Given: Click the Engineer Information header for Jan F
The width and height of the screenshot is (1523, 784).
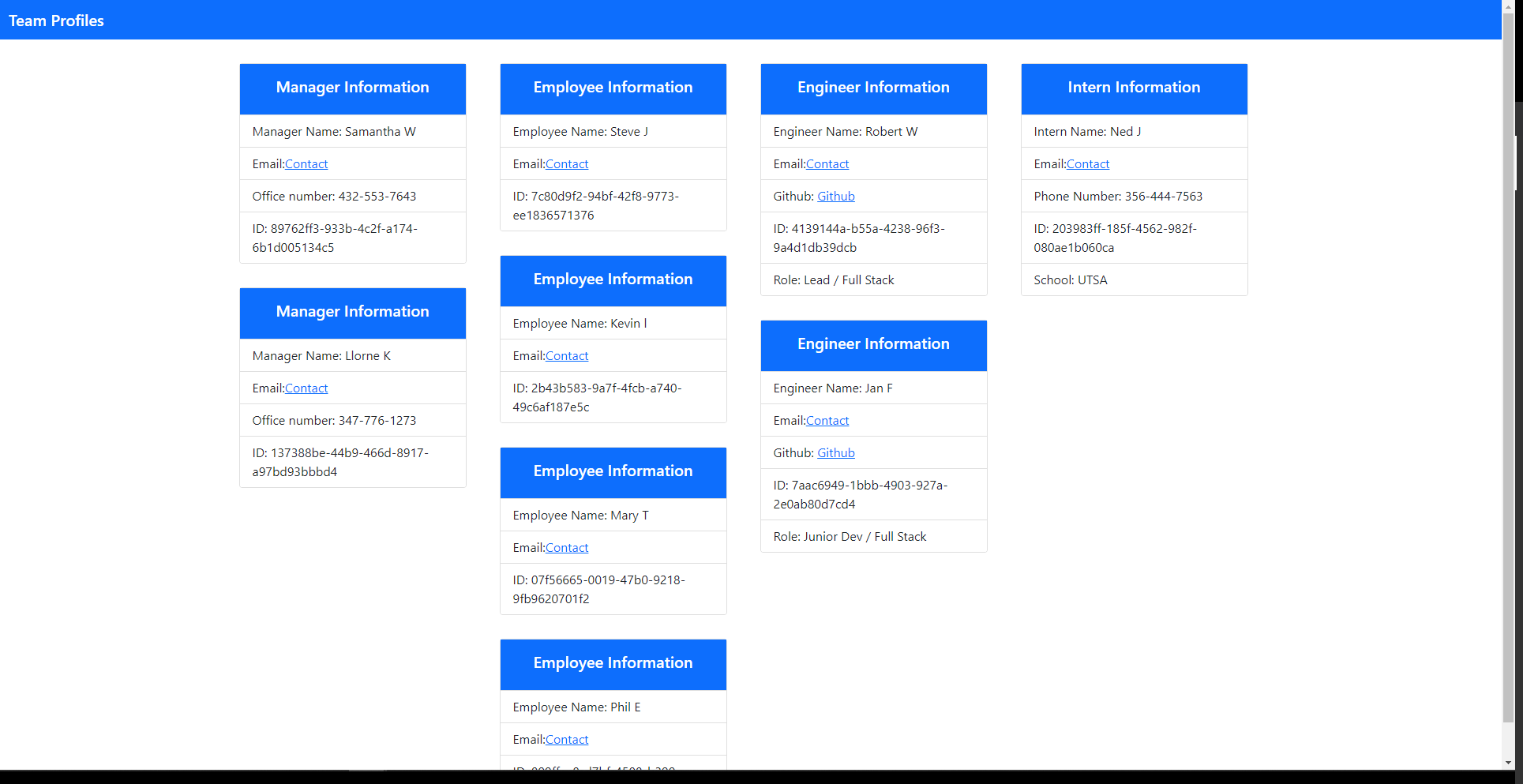Looking at the screenshot, I should click(873, 344).
